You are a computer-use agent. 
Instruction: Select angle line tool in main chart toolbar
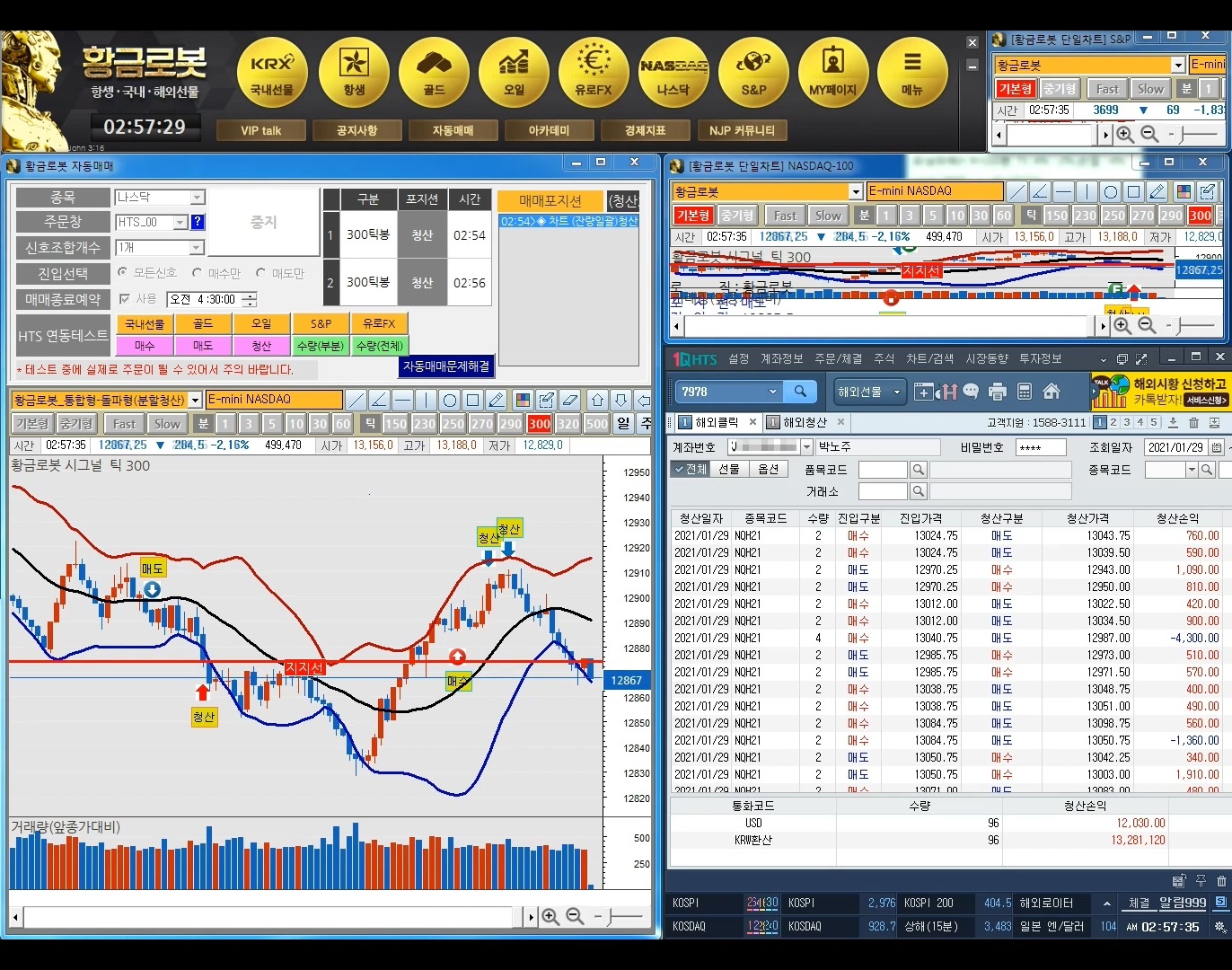click(379, 400)
